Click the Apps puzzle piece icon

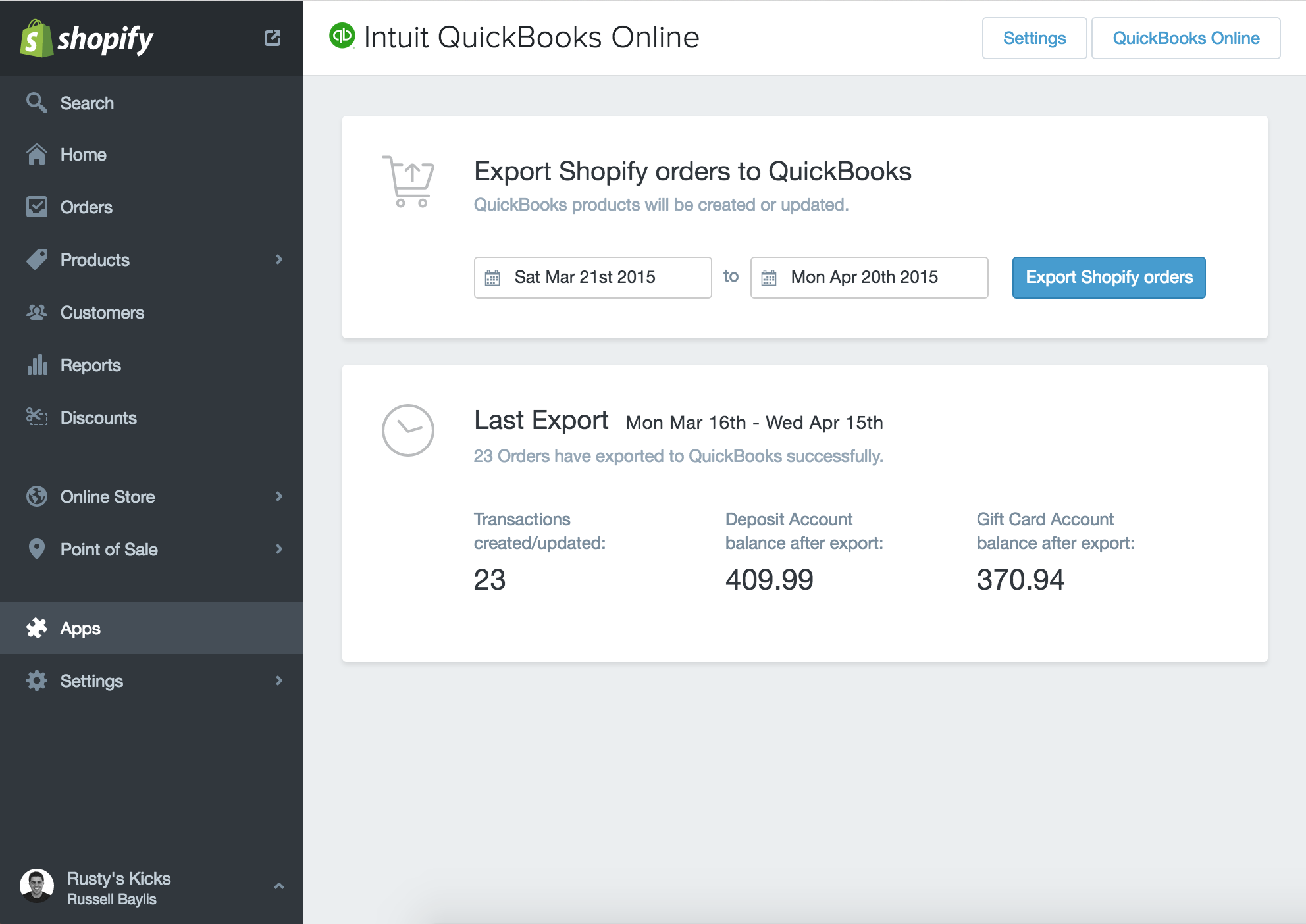pos(37,628)
